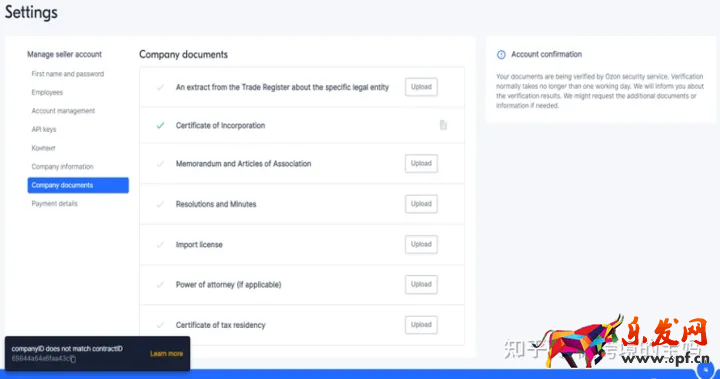Select the Company information menu item

62,167
